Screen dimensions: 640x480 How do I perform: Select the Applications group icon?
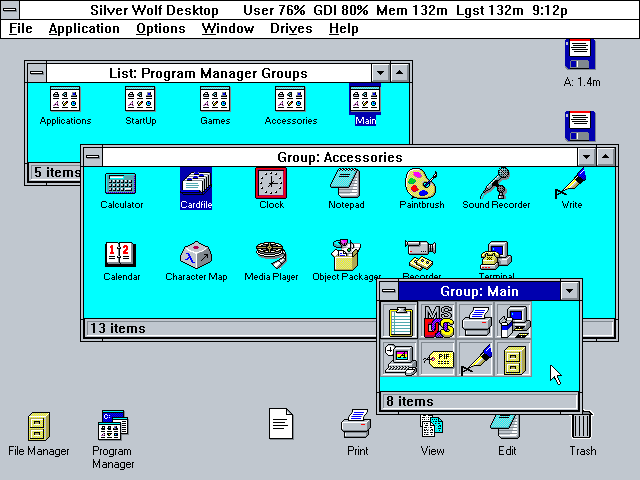[x=65, y=99]
